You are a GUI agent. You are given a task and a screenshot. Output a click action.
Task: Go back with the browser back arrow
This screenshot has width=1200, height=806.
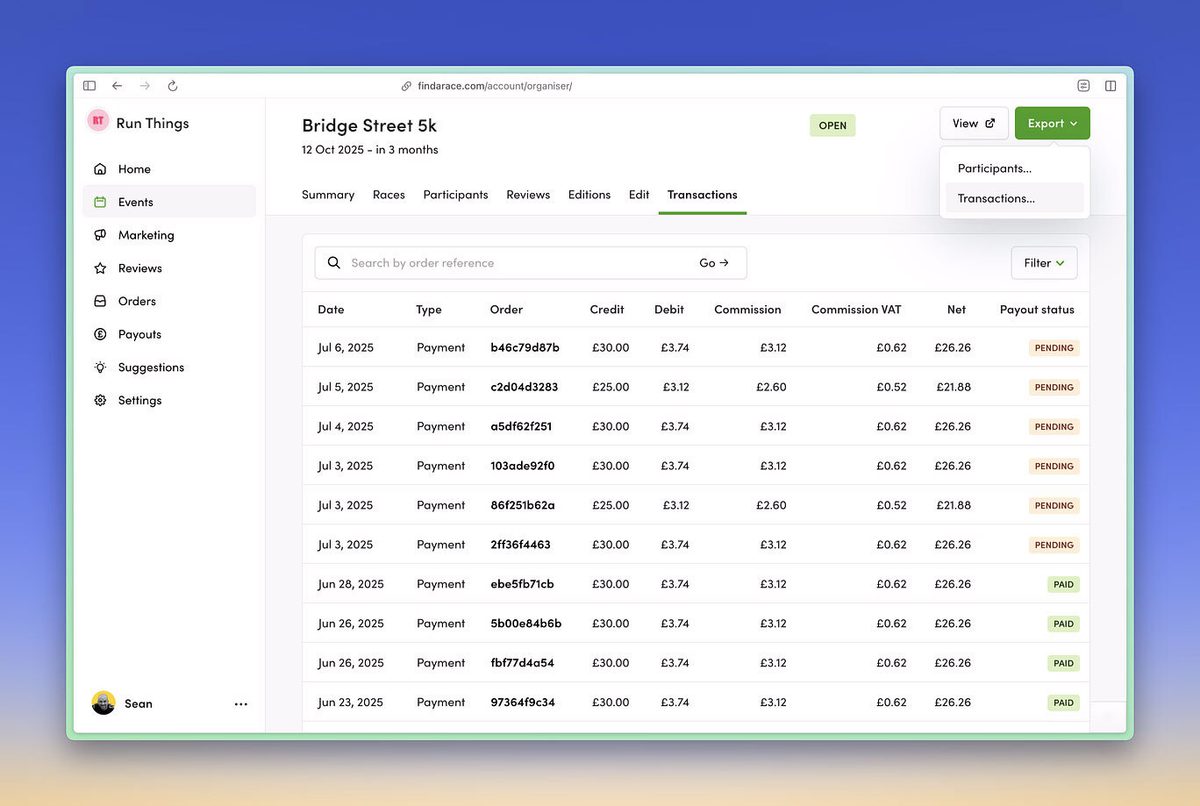[x=117, y=86]
